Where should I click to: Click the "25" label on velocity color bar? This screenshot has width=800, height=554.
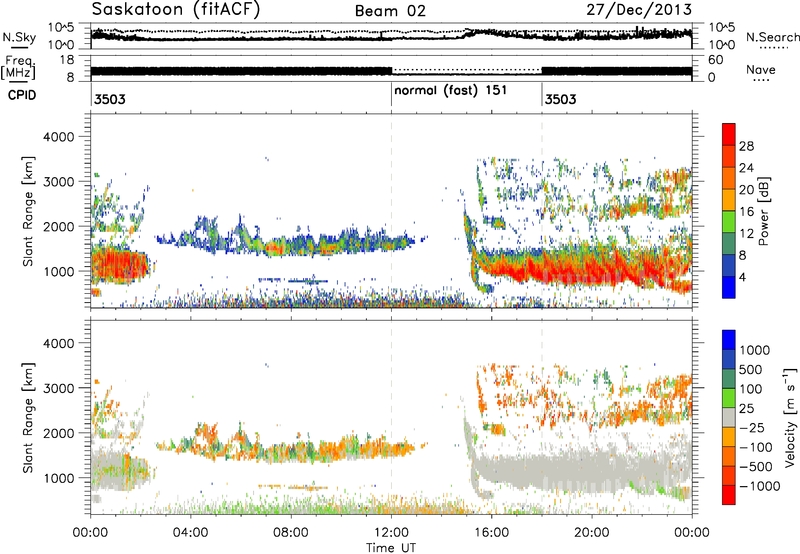coord(747,409)
